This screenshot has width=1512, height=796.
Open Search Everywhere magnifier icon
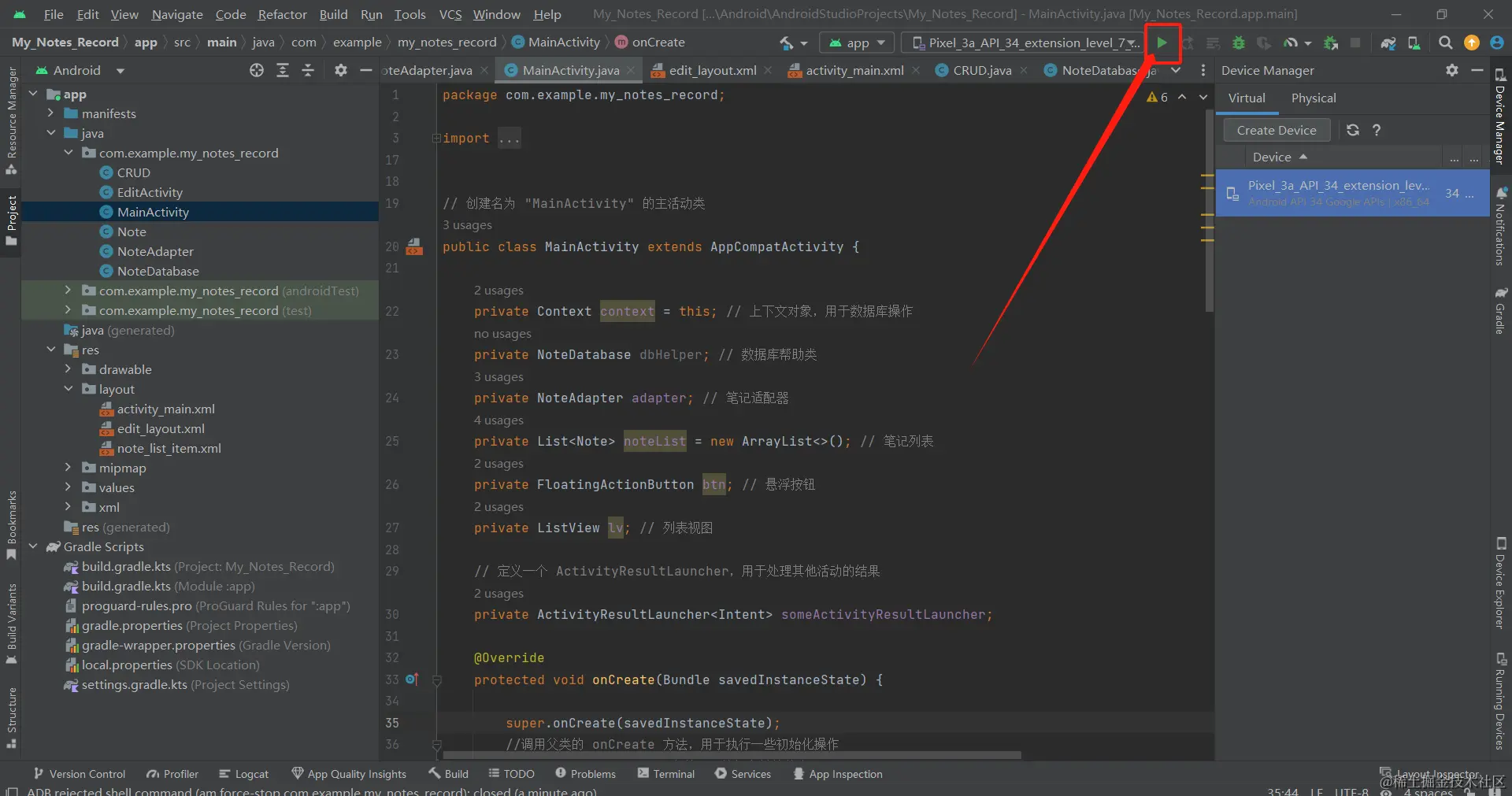click(1446, 43)
